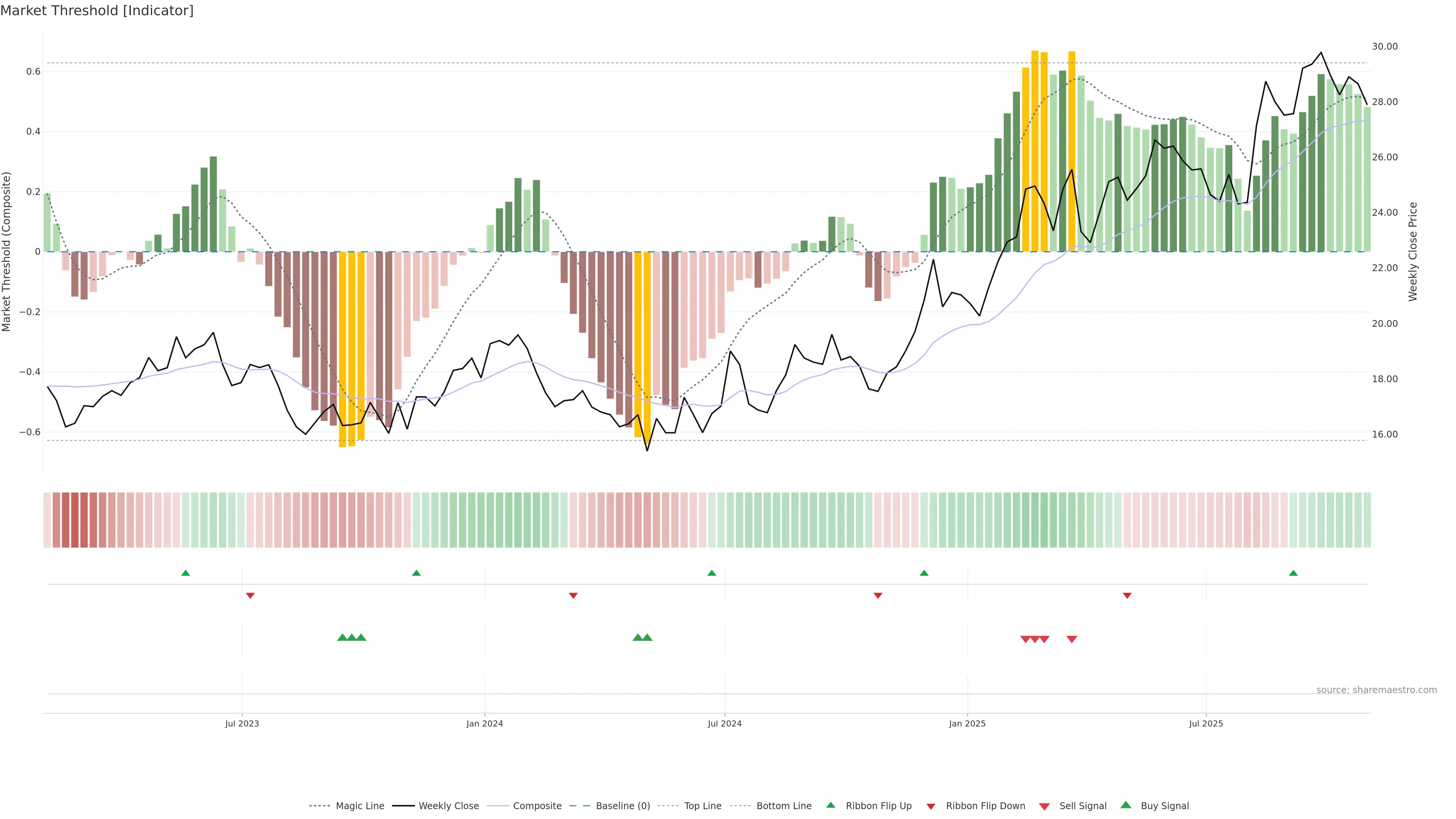The height and width of the screenshot is (819, 1456).
Task: Hide the Top Line via the legend
Action: pyautogui.click(x=703, y=806)
